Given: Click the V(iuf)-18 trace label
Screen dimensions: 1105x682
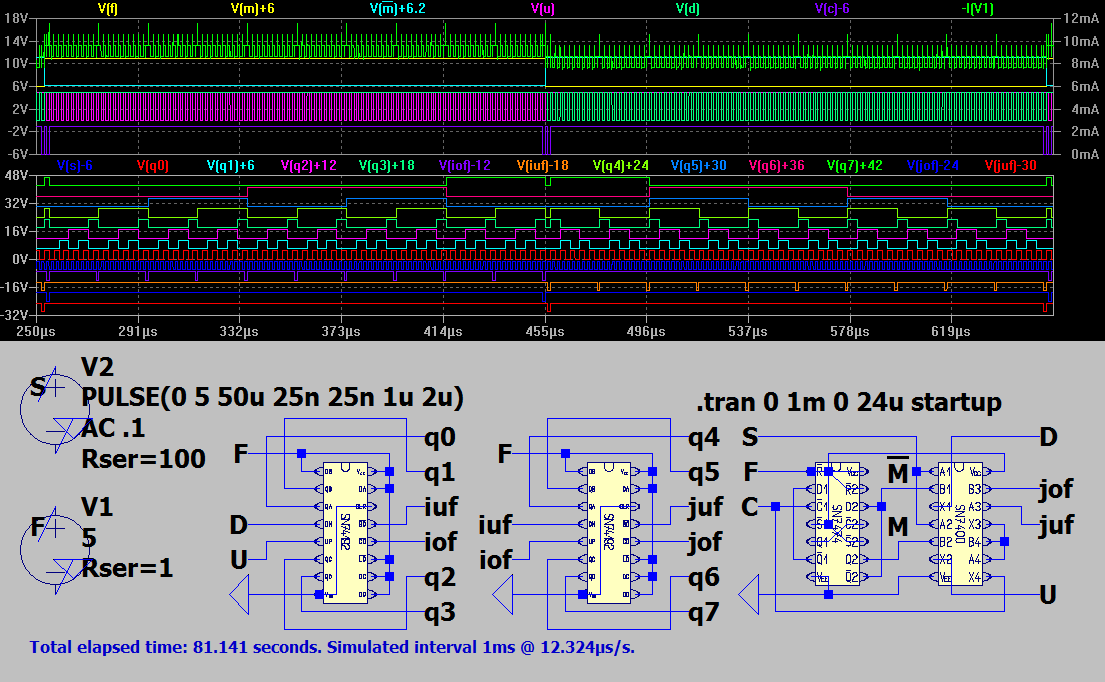Looking at the screenshot, I should pyautogui.click(x=542, y=166).
